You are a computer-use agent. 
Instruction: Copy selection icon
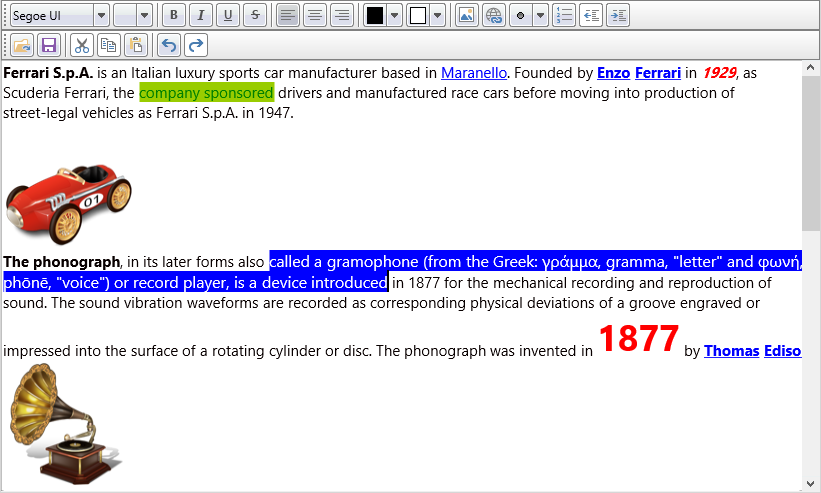[109, 45]
